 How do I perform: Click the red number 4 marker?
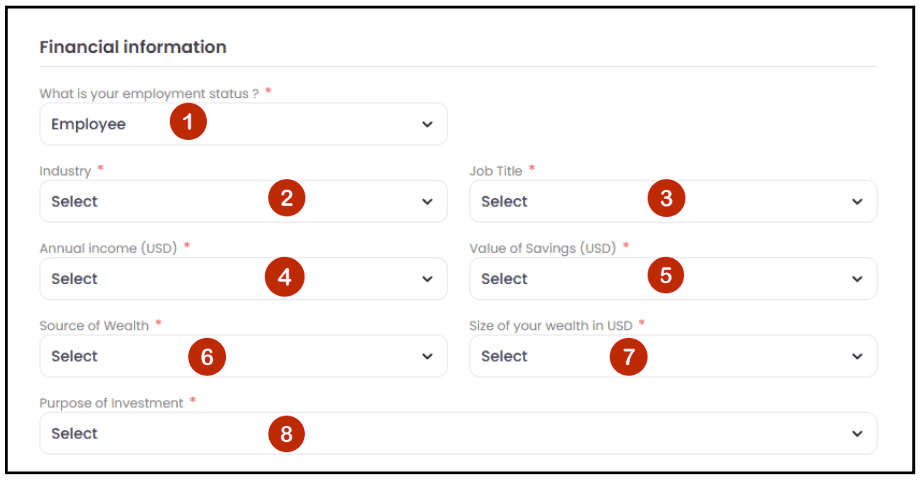pyautogui.click(x=284, y=277)
